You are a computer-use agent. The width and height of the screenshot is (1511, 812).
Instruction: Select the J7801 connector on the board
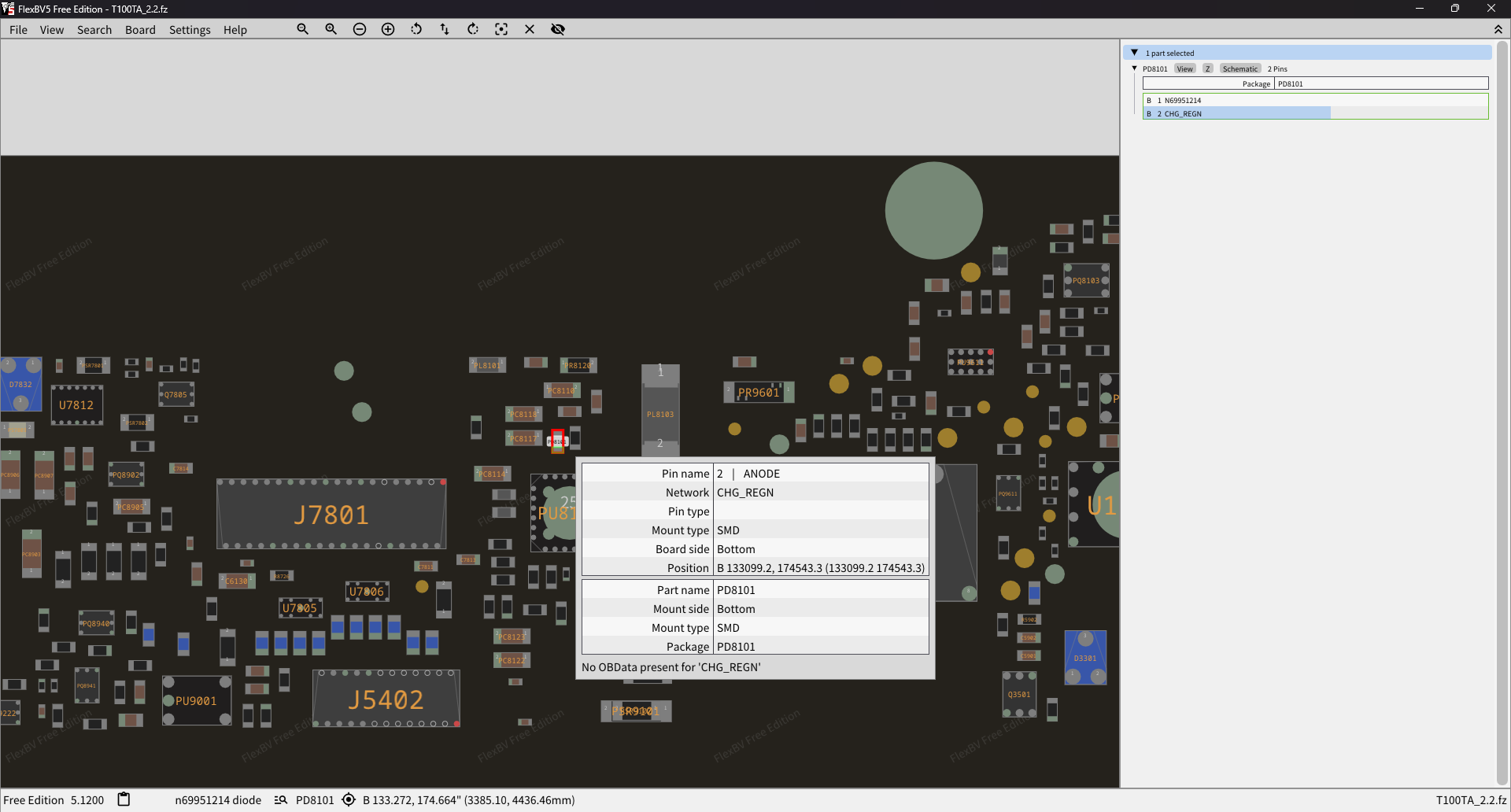coord(331,515)
